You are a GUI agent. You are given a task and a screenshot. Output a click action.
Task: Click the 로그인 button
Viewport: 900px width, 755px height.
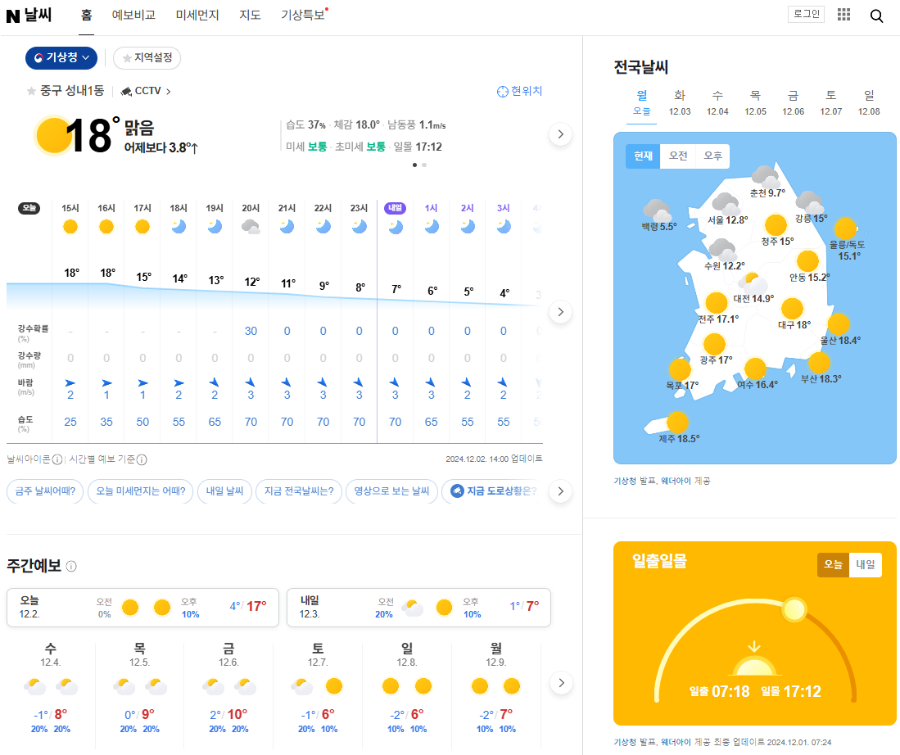[806, 14]
